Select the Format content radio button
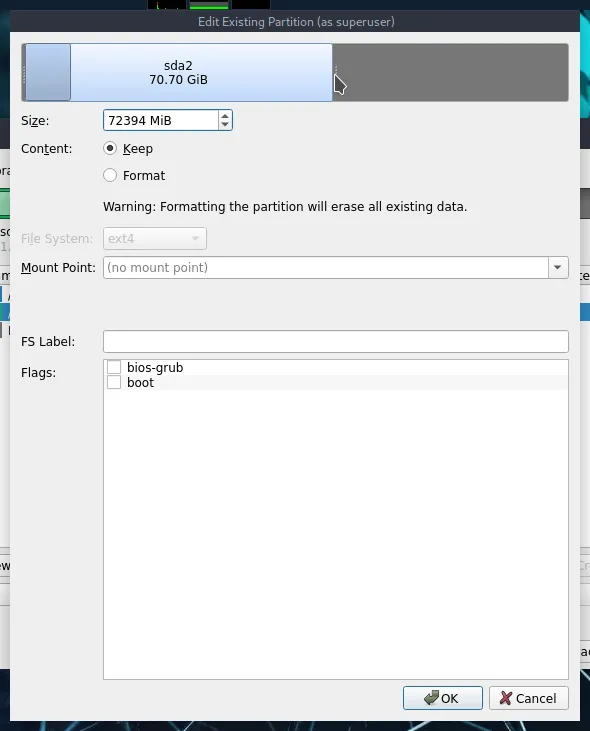 point(110,175)
